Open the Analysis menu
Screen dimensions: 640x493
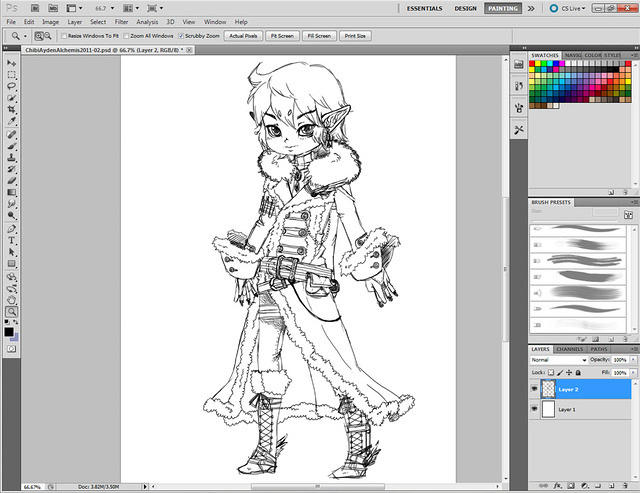(x=147, y=22)
